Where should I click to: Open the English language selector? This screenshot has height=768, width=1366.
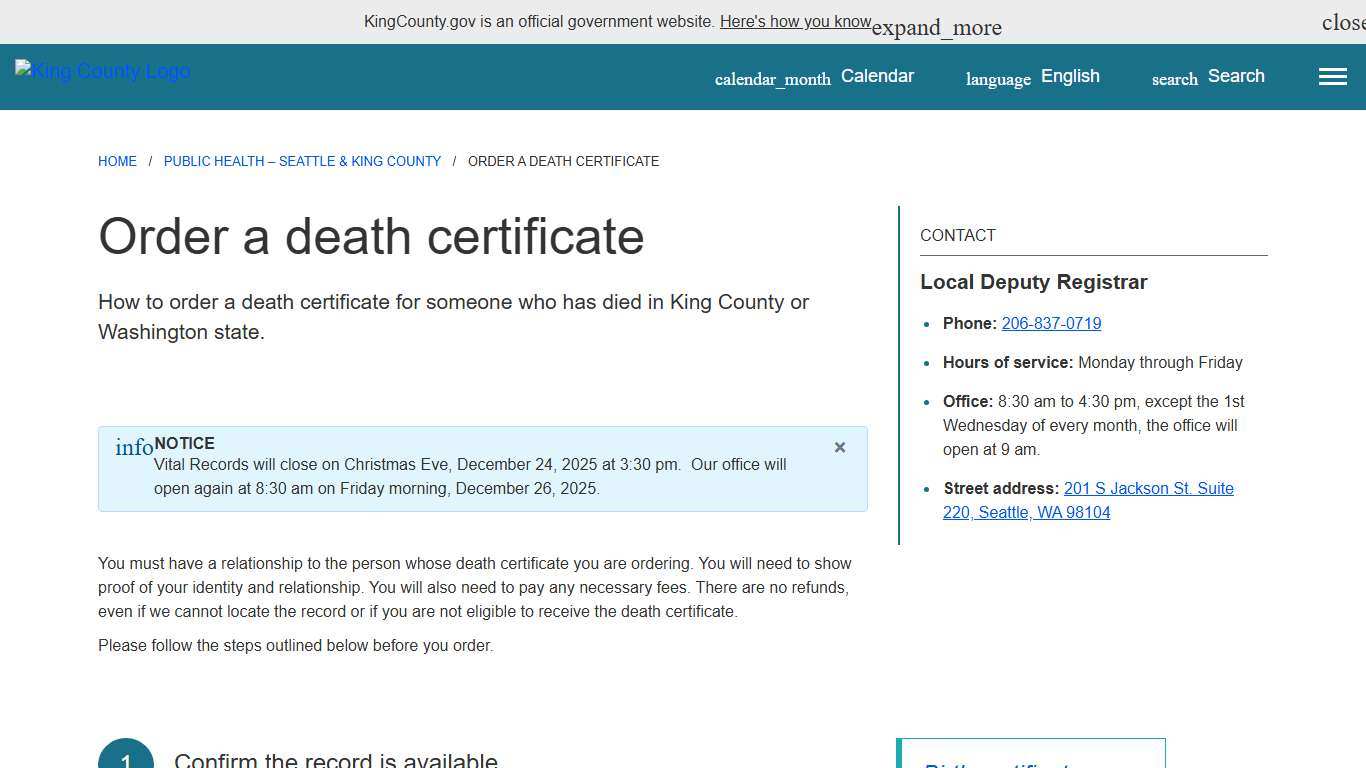click(x=1070, y=75)
